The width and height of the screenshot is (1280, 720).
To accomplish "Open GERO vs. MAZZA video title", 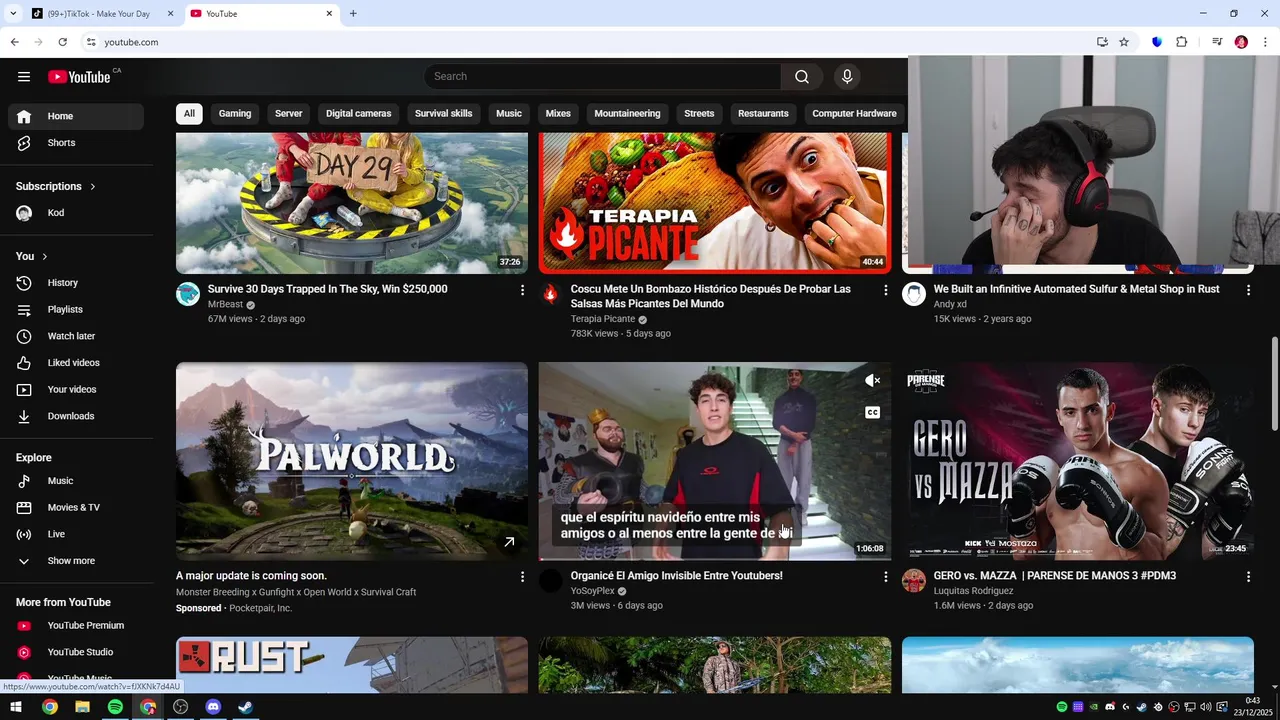I will 1055,576.
